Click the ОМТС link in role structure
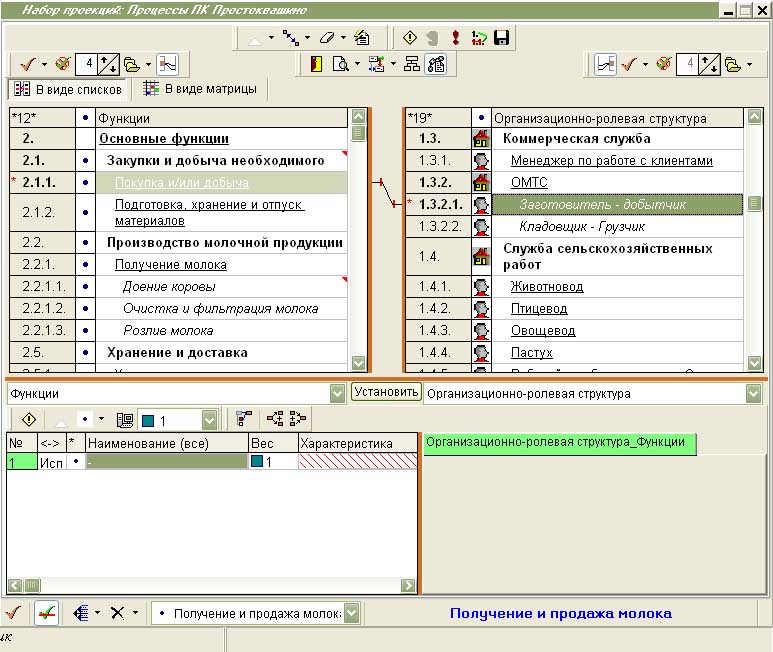 pyautogui.click(x=529, y=182)
